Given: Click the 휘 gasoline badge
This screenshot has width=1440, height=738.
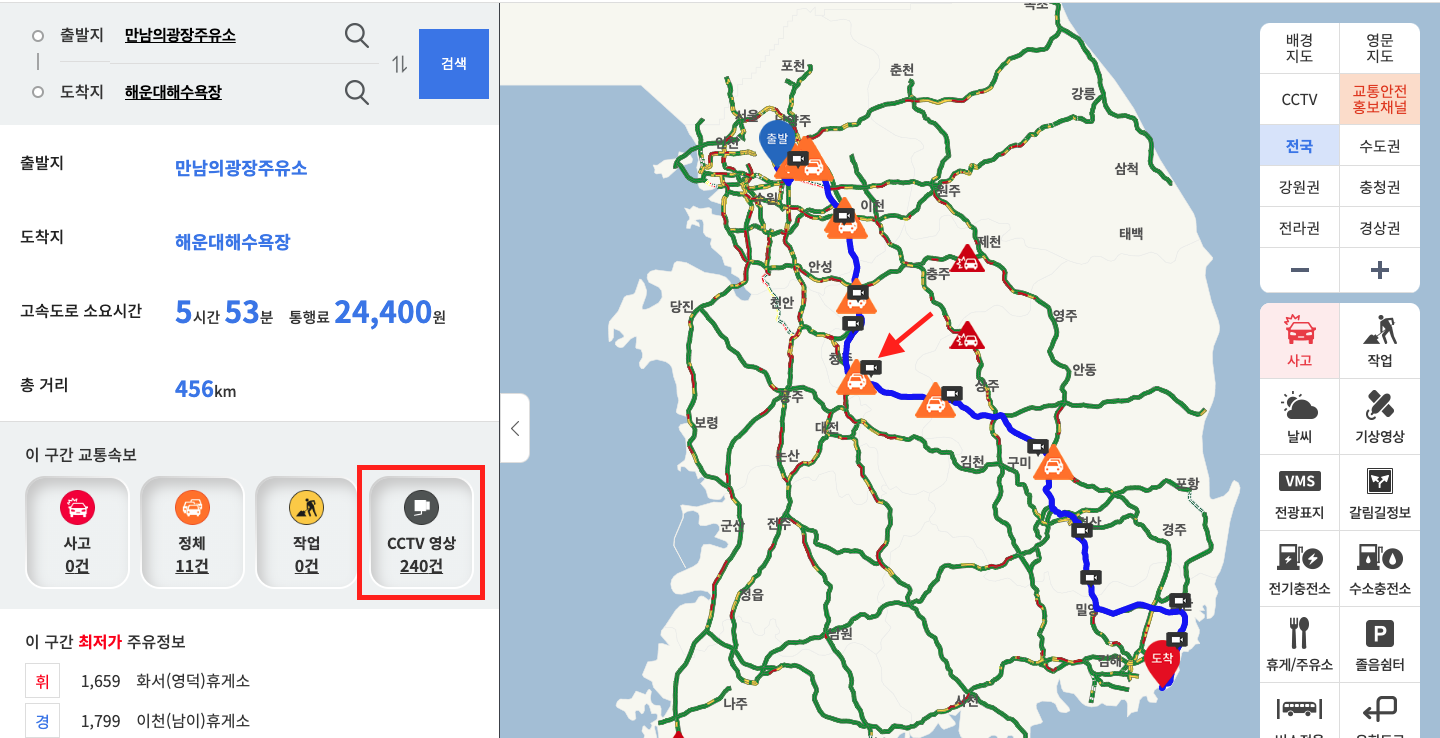Looking at the screenshot, I should point(42,682).
